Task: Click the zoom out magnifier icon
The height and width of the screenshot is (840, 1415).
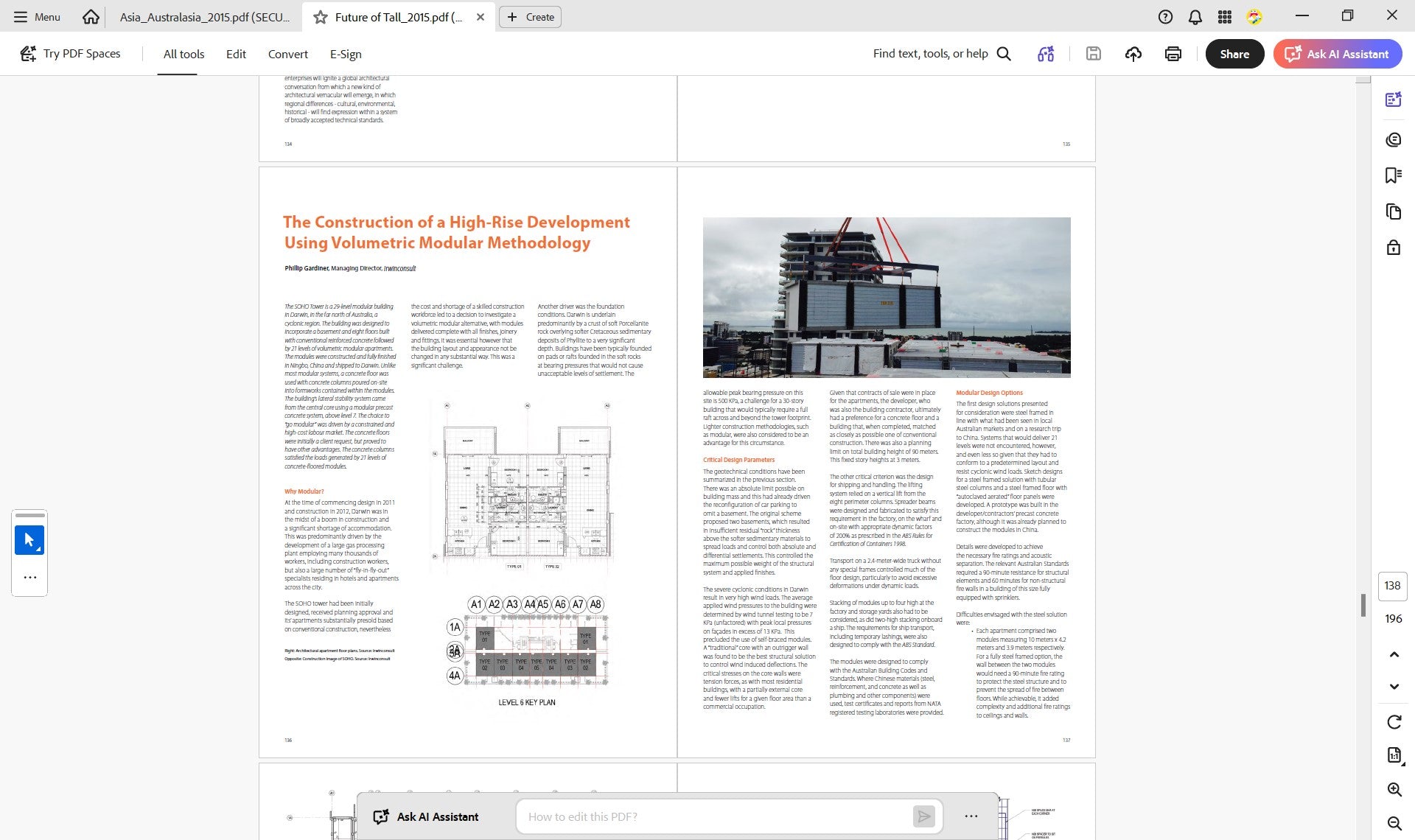Action: point(1394,824)
